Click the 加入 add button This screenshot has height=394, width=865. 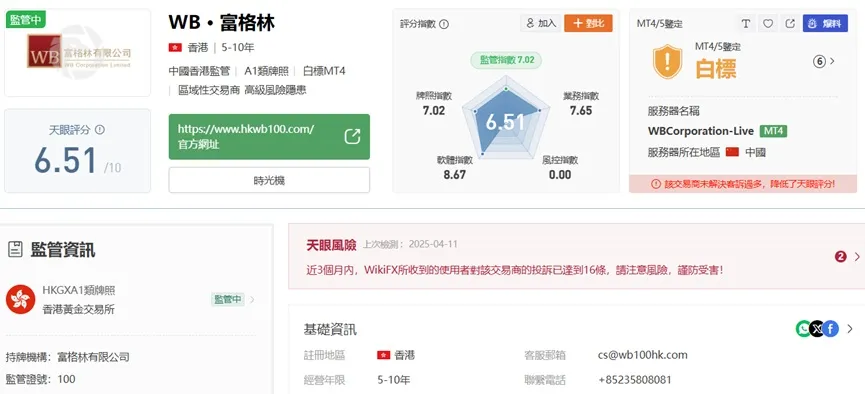coord(541,23)
